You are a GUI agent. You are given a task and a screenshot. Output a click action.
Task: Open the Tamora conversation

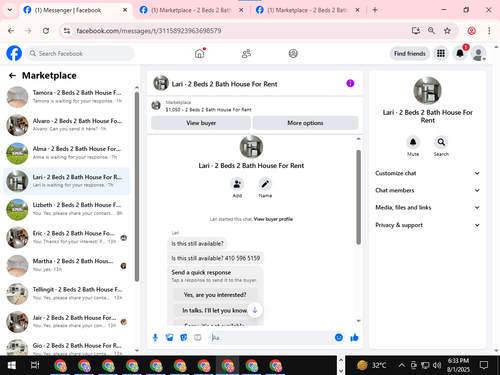coord(67,97)
